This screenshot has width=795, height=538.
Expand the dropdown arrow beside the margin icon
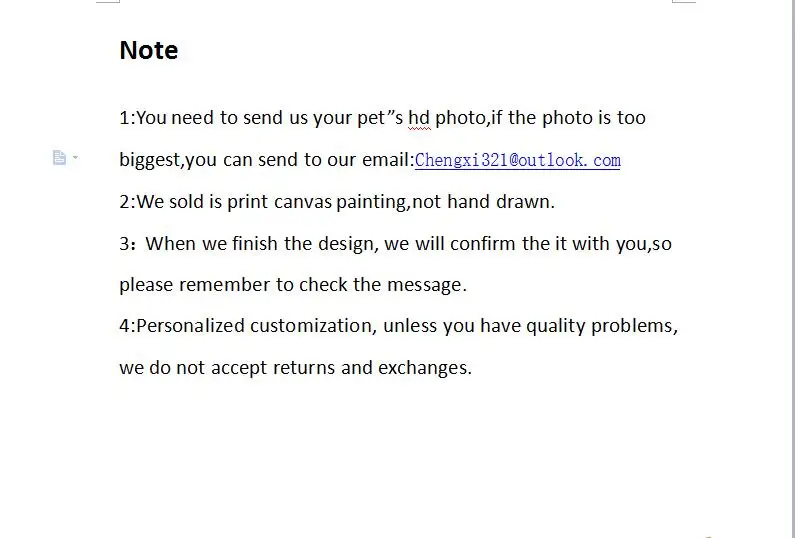point(76,157)
